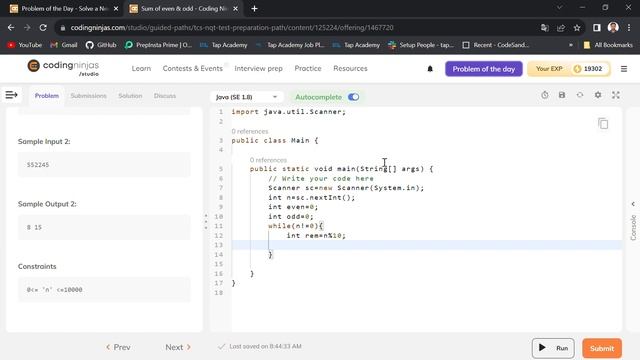This screenshot has height=360, width=640.
Task: Click the Coding Ninjas studio logo
Action: point(63,68)
